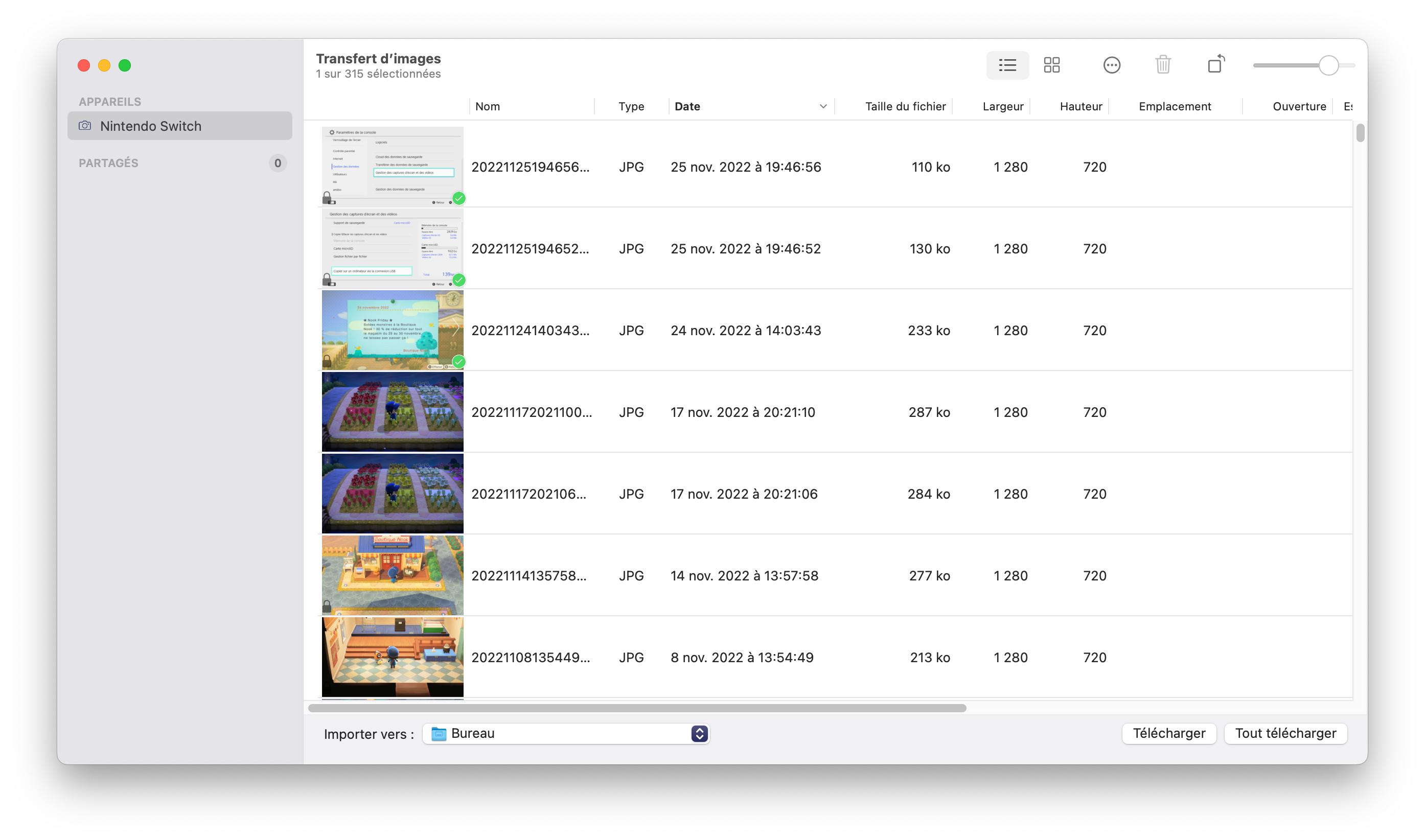Screen dimensions: 1425x840
Task: Switch to list view
Action: pyautogui.click(x=1007, y=65)
